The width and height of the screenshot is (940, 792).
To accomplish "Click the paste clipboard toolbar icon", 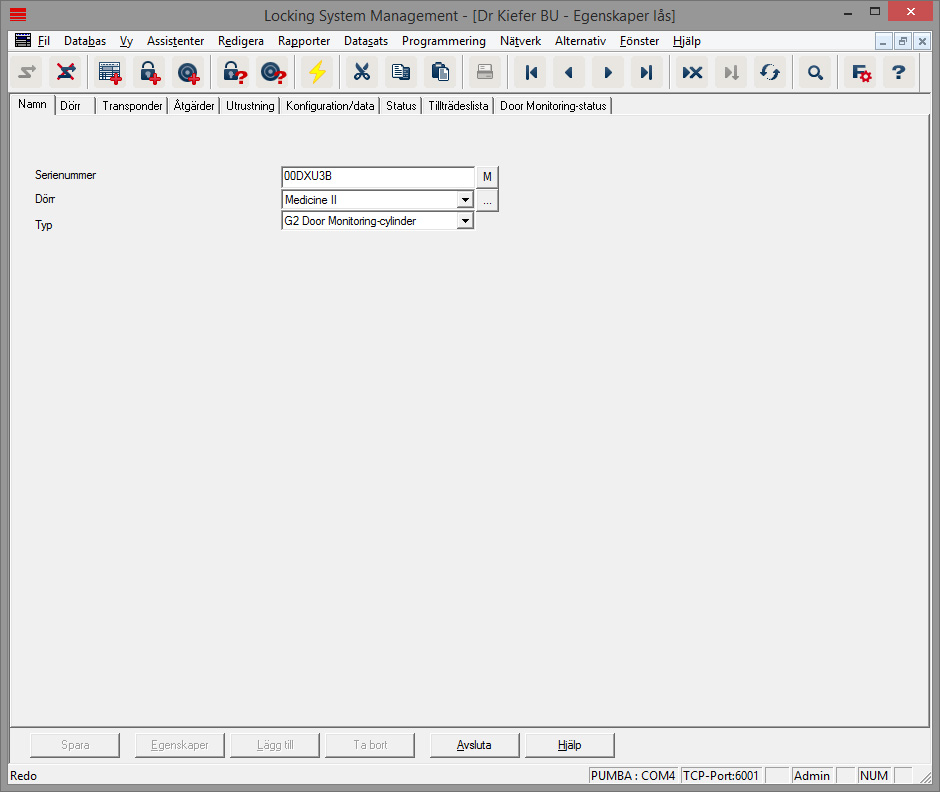I will pyautogui.click(x=439, y=72).
